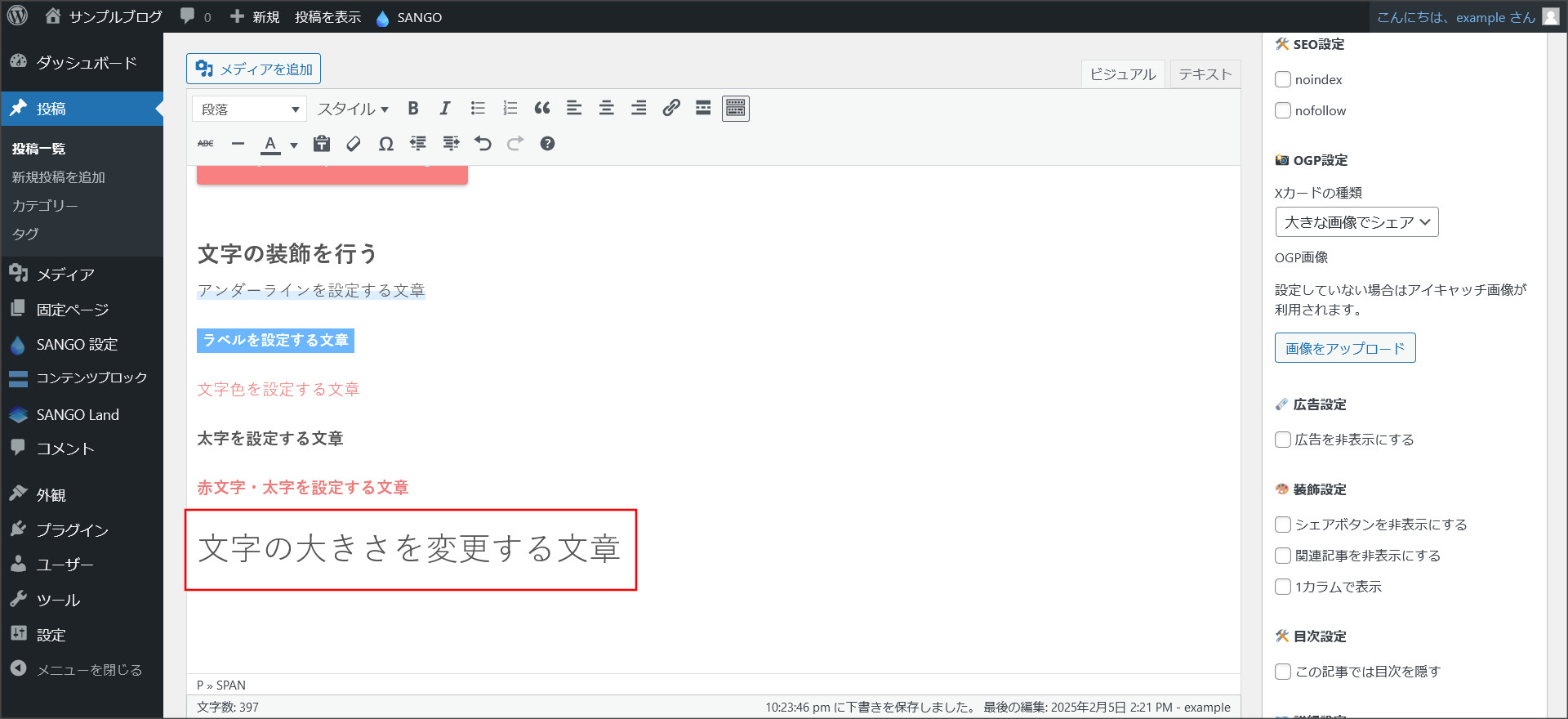Viewport: 1568px width, 719px height.
Task: Enable the noindex checkbox
Action: 1283,79
